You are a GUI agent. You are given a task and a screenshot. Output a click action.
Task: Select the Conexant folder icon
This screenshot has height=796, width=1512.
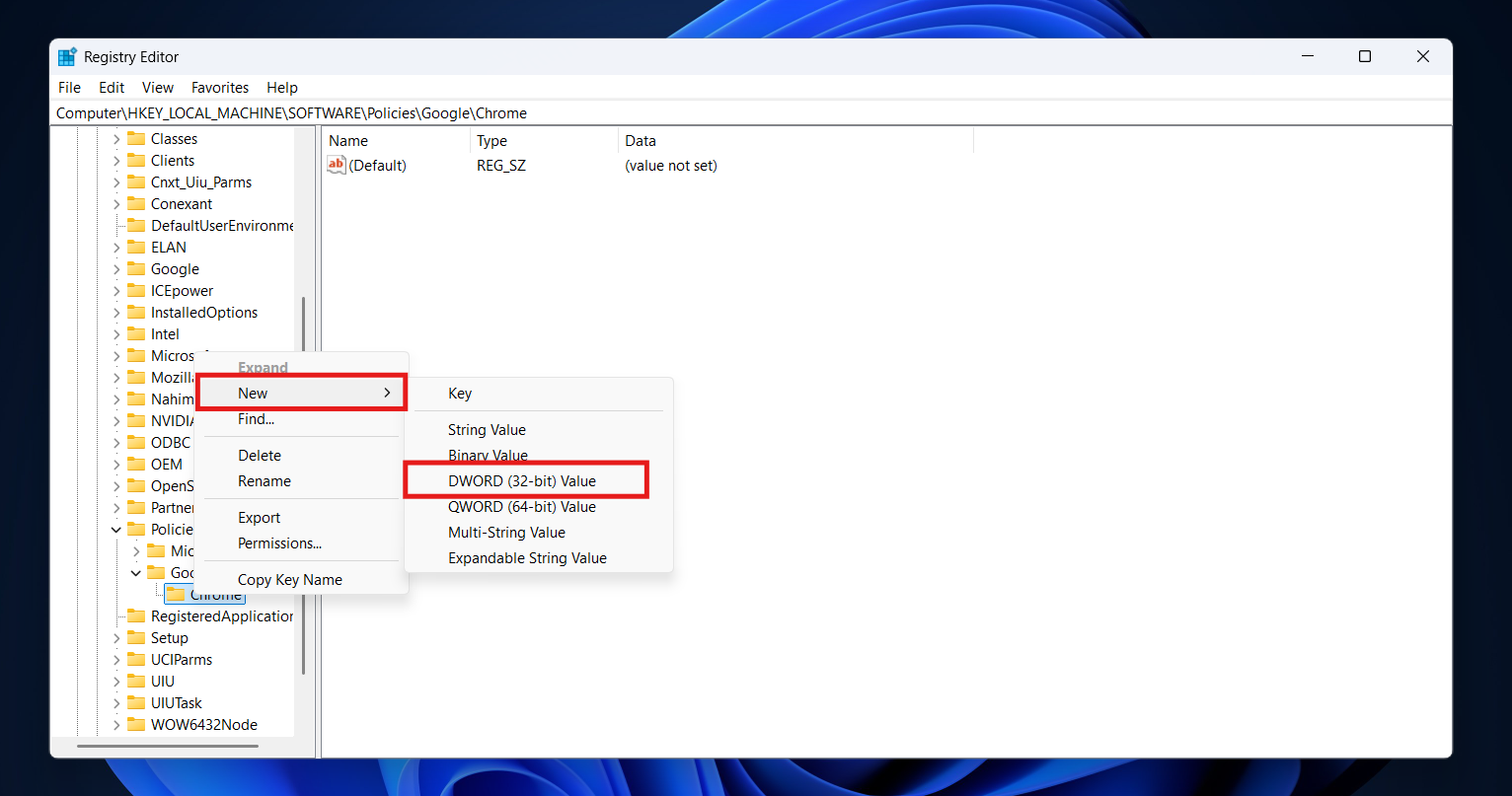[x=136, y=204]
